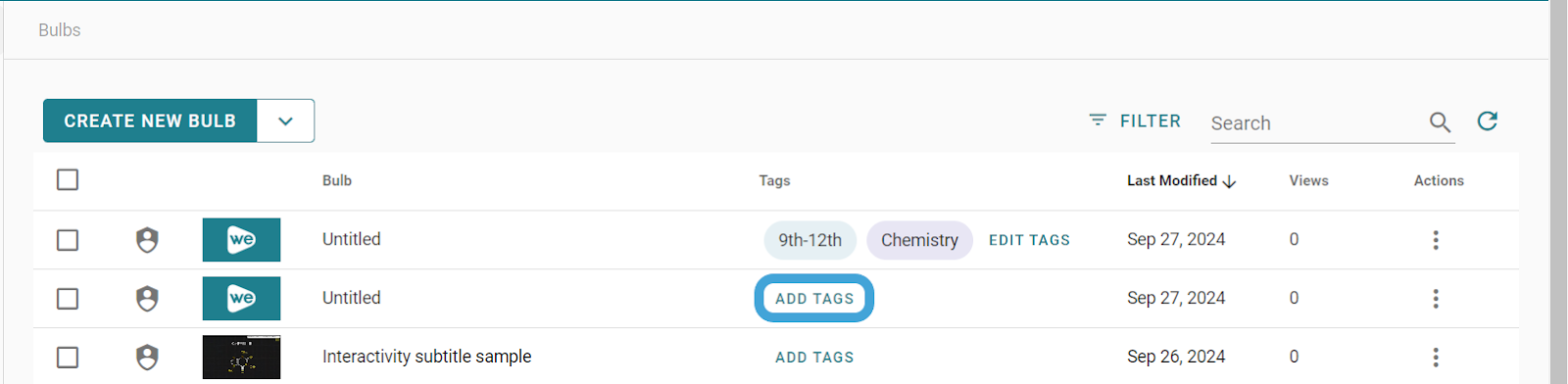Click the privacy shield icon of the first Untitled bulb
Viewport: 1568px width, 384px height.
[x=147, y=240]
